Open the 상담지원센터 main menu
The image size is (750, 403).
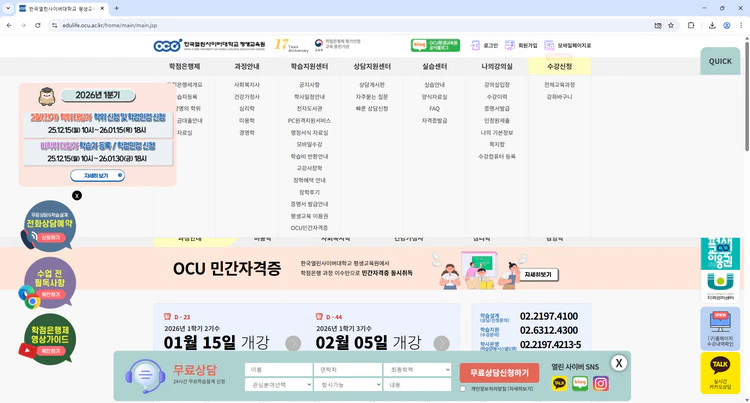click(x=372, y=66)
